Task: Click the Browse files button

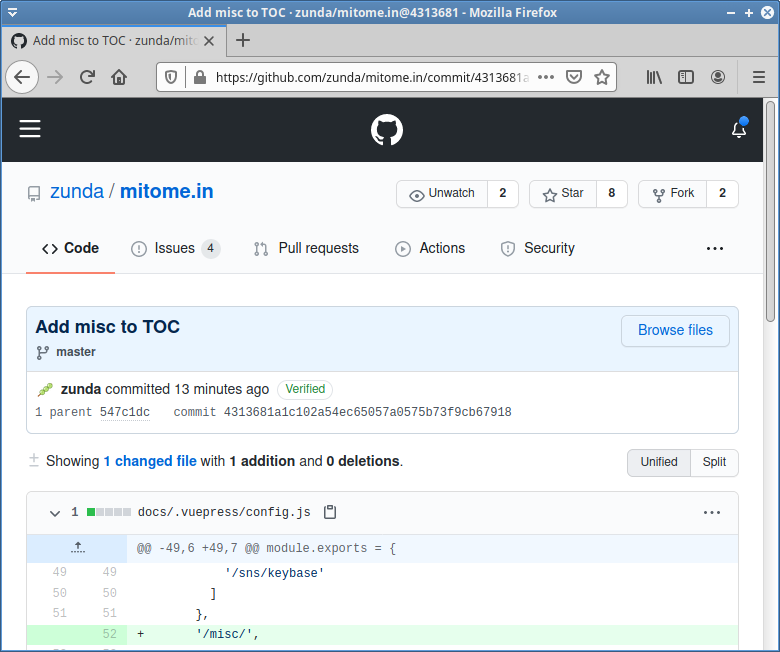Action: [675, 330]
